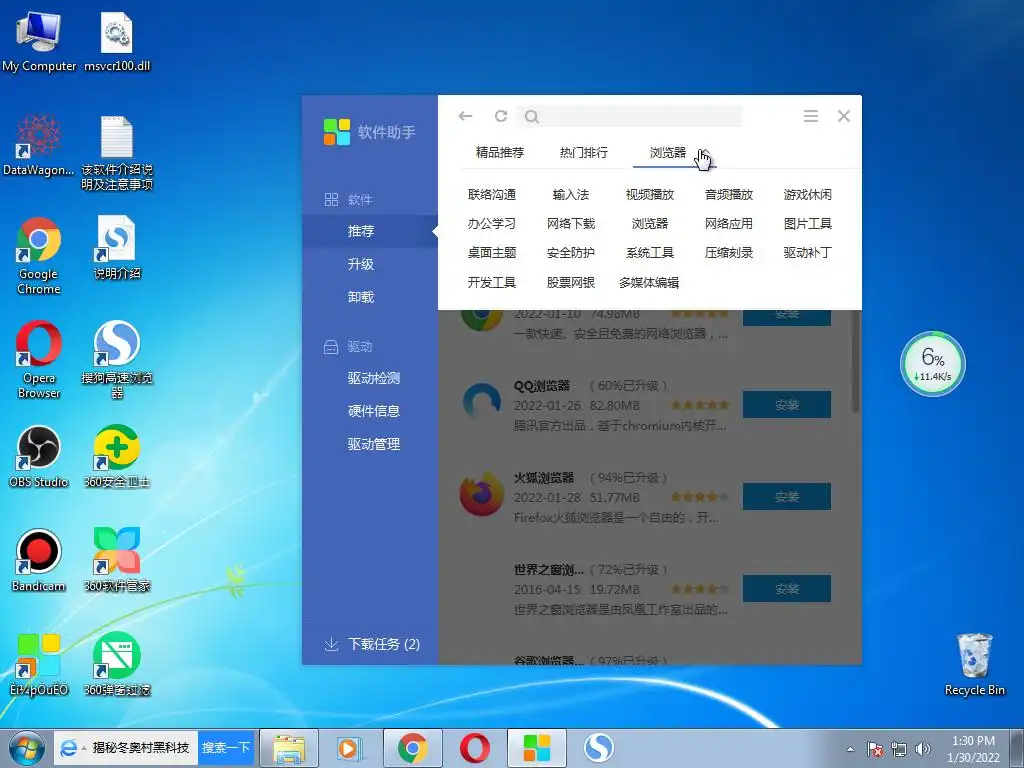
Task: Click the 下载任务 download icon
Action: point(331,645)
